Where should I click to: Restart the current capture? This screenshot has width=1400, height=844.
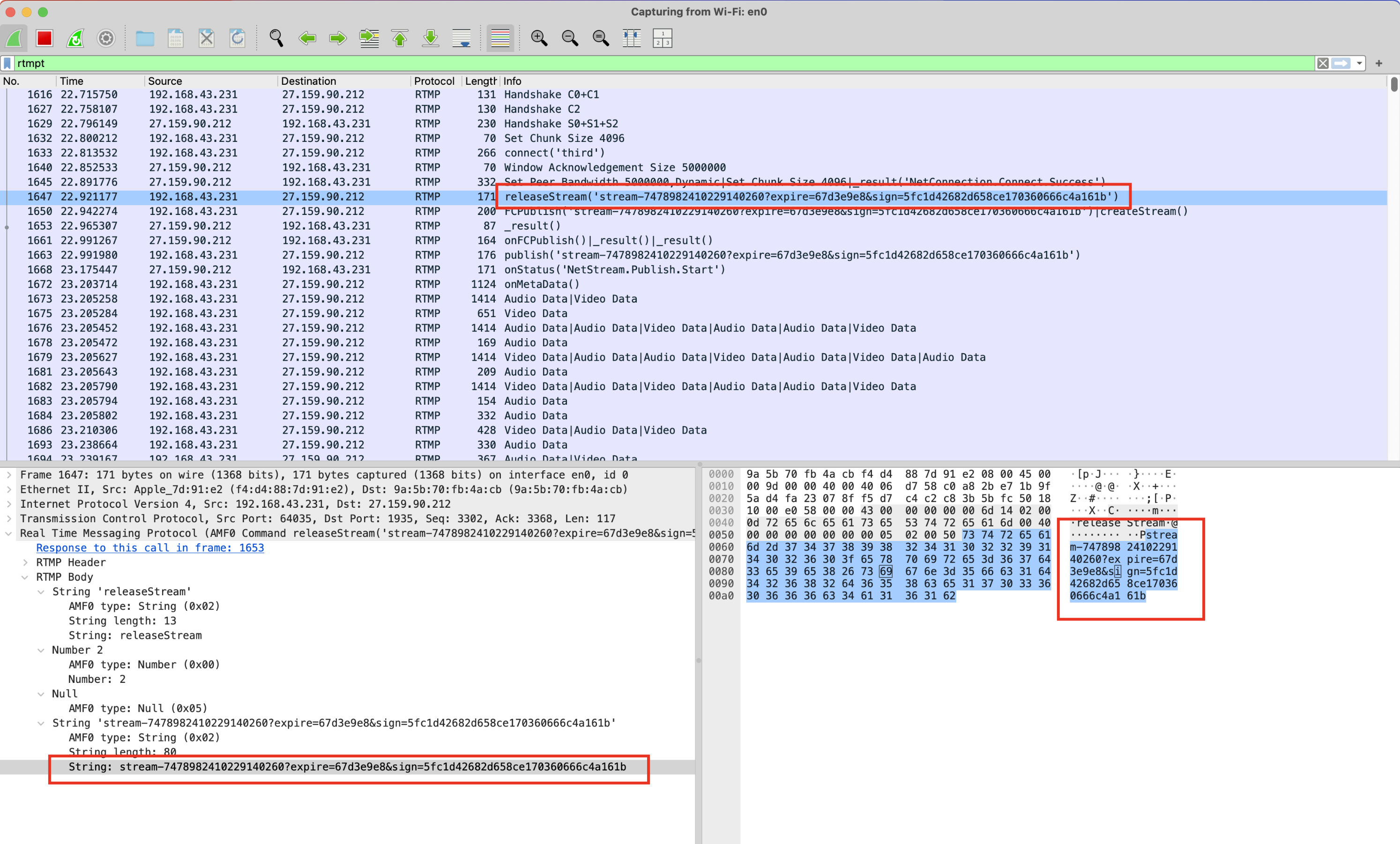[x=75, y=38]
